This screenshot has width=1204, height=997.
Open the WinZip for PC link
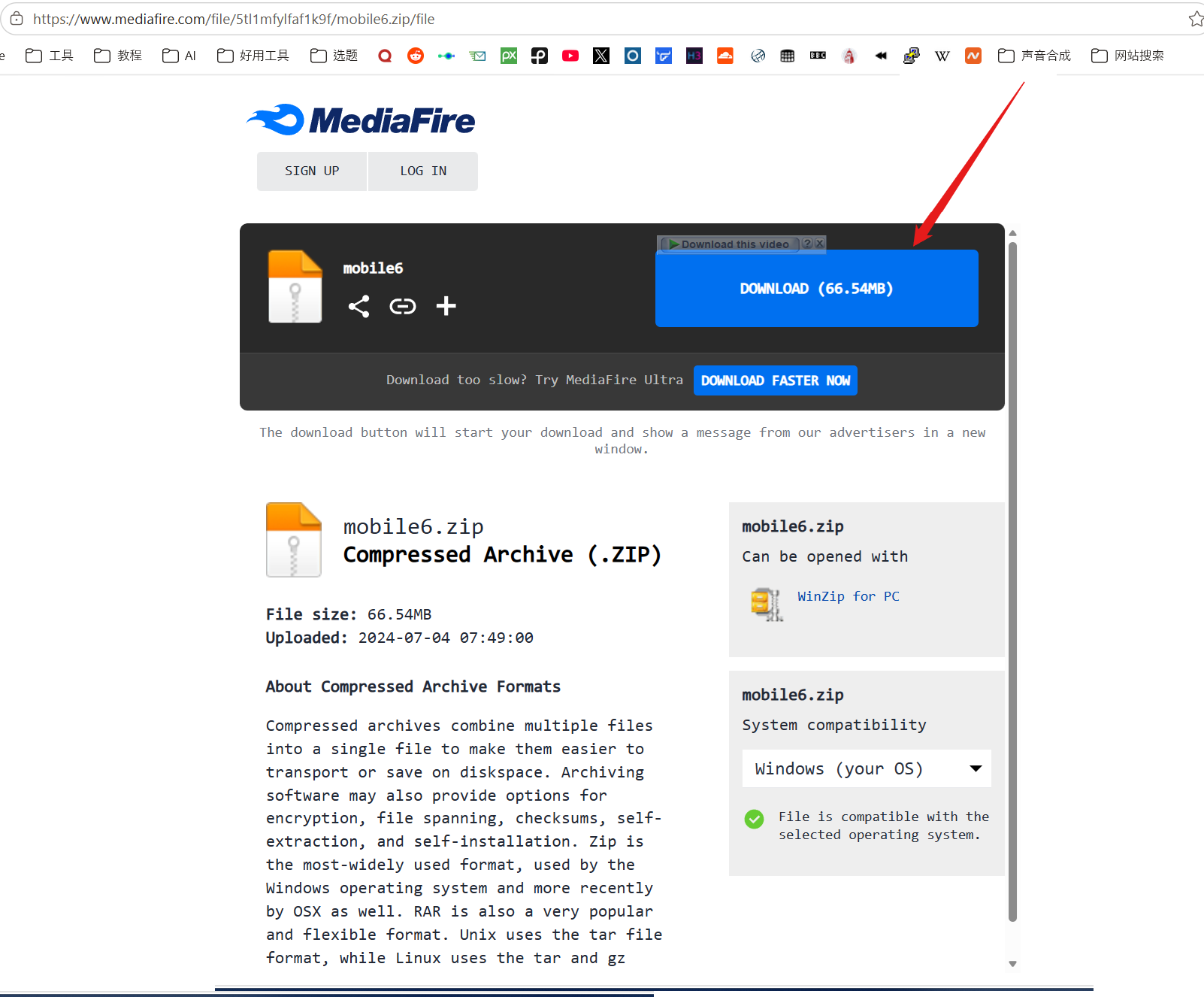849,596
